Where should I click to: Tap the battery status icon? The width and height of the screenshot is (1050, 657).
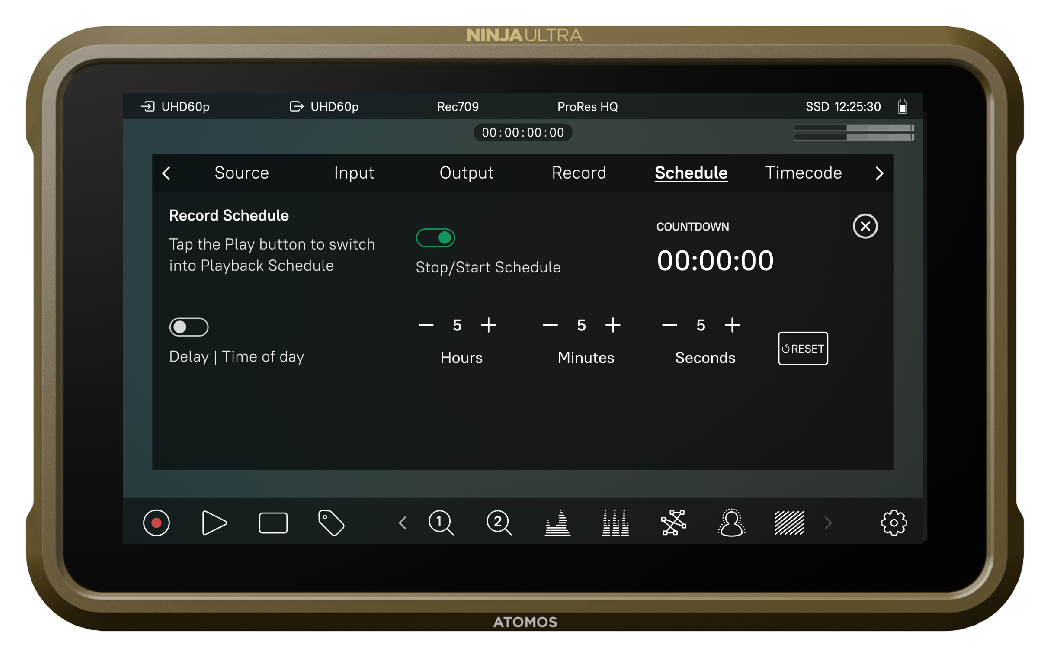pos(903,106)
